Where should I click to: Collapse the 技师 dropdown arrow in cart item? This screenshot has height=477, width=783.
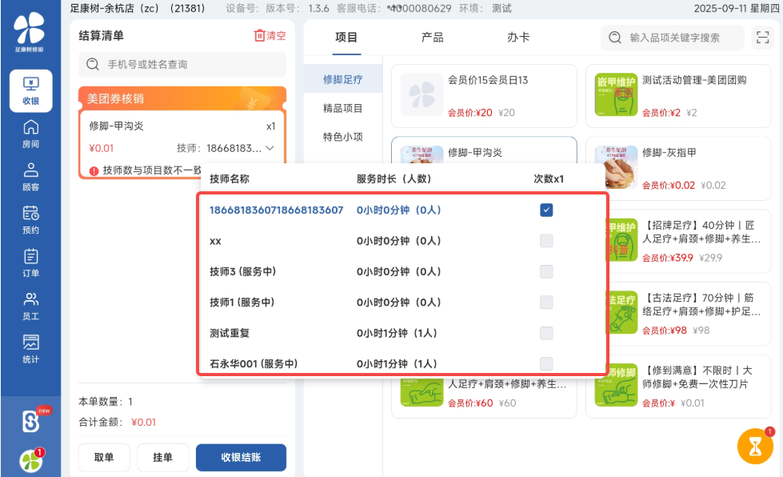click(269, 148)
